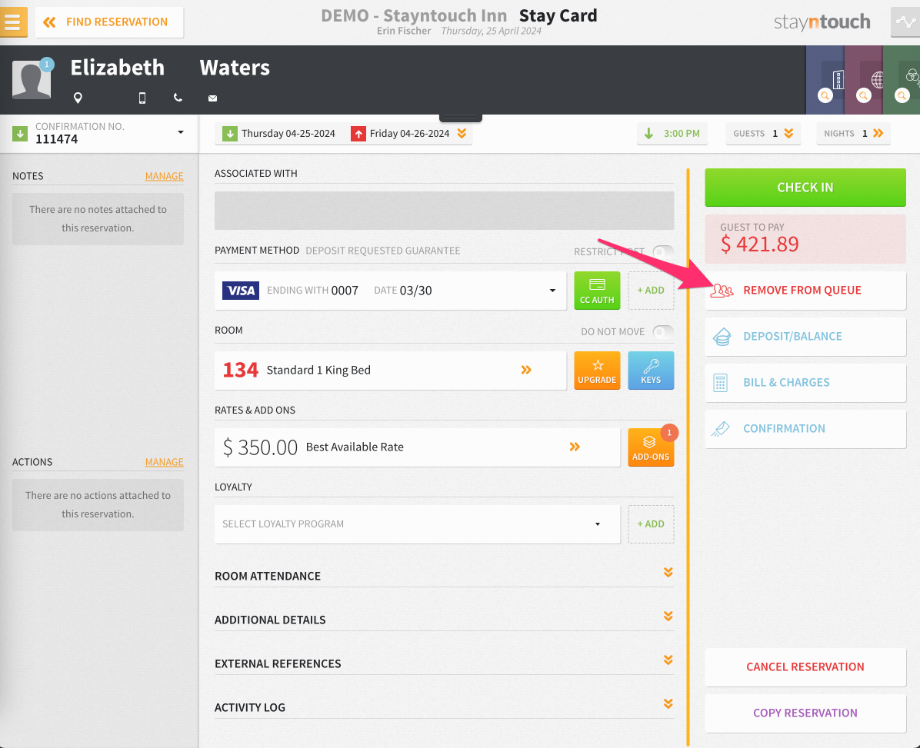Click the Deposit/Balance coins icon
Image resolution: width=920 pixels, height=748 pixels.
[x=722, y=337]
